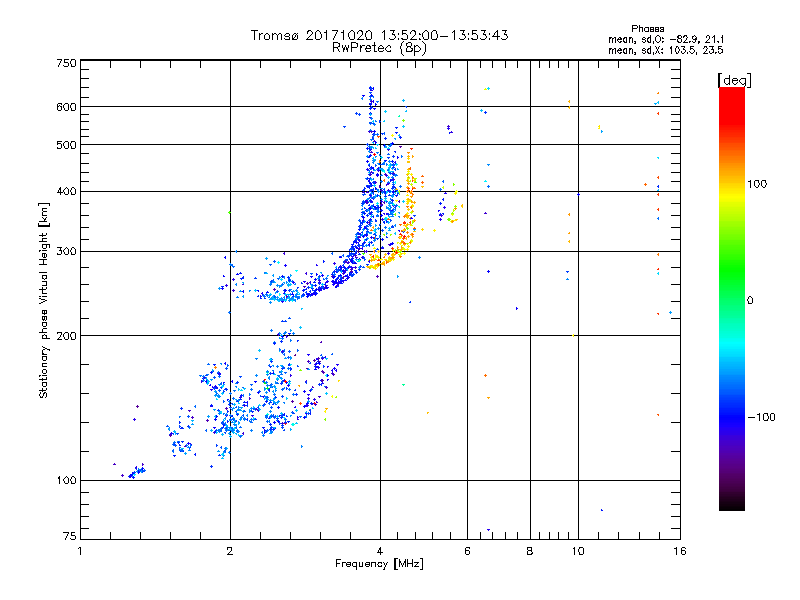Click the y-axis label '500'
Image resolution: width=800 pixels, height=600 pixels.
[66, 145]
